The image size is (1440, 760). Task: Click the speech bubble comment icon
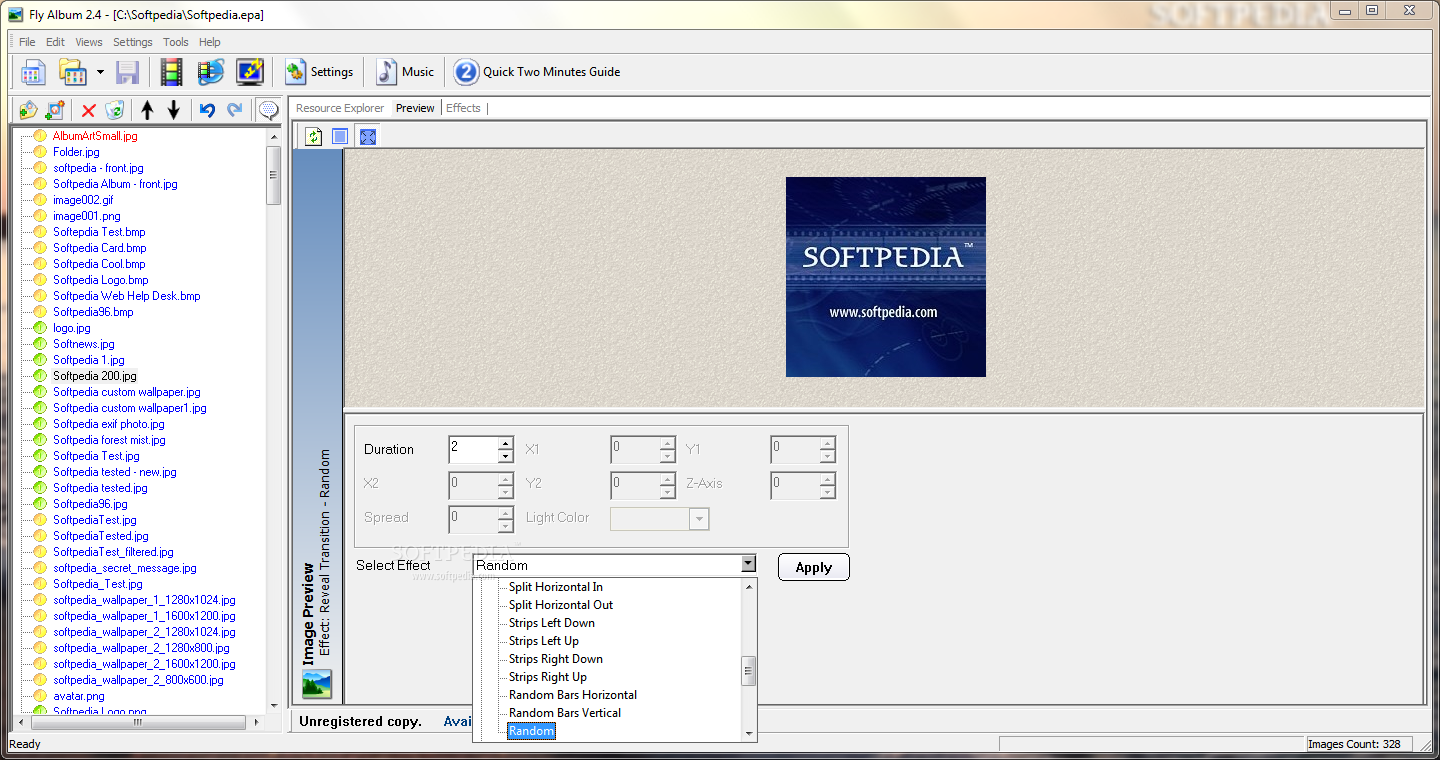pos(268,110)
